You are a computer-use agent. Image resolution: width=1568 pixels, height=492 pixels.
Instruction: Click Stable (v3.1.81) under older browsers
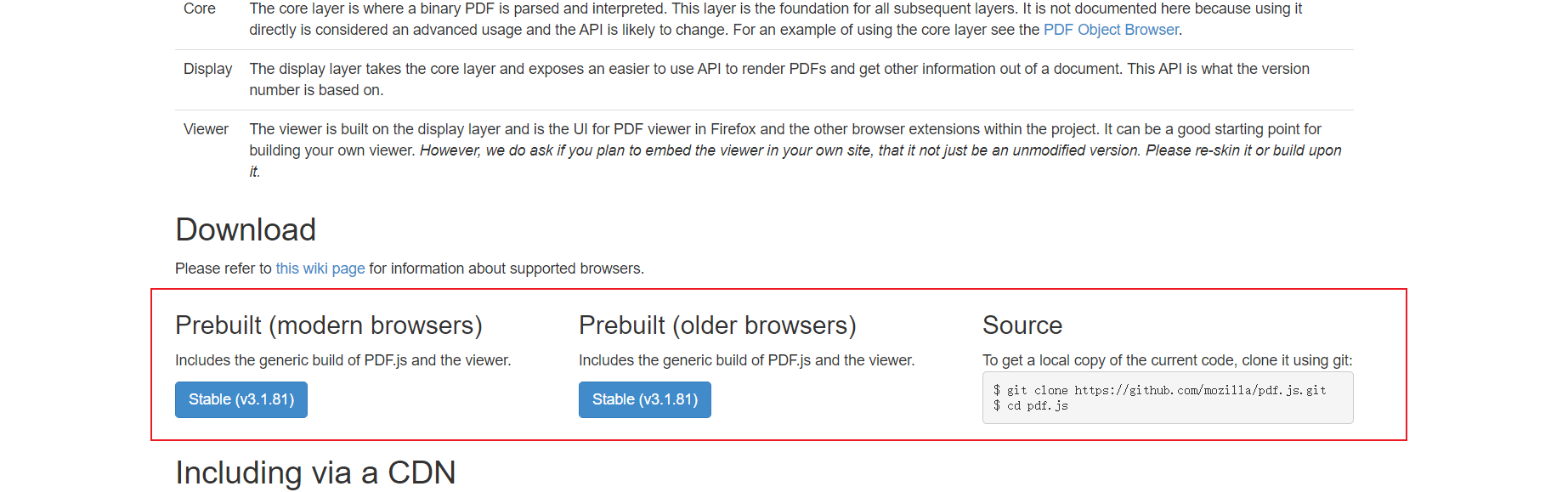[x=644, y=399]
